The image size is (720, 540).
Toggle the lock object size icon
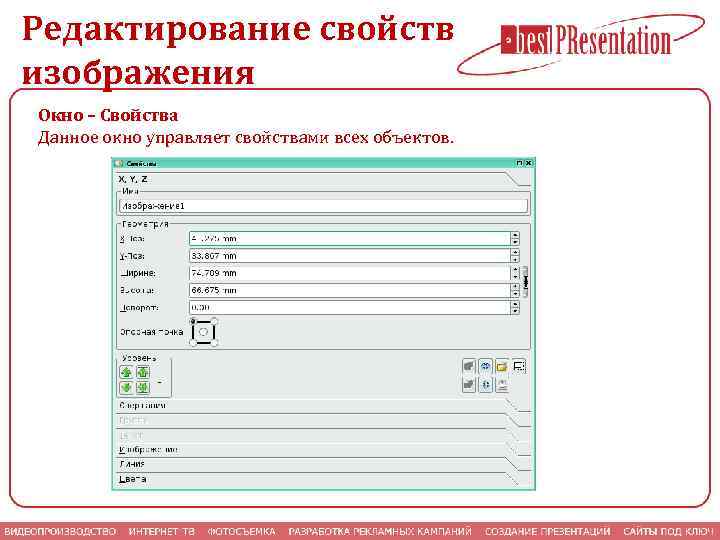pyautogui.click(x=502, y=385)
